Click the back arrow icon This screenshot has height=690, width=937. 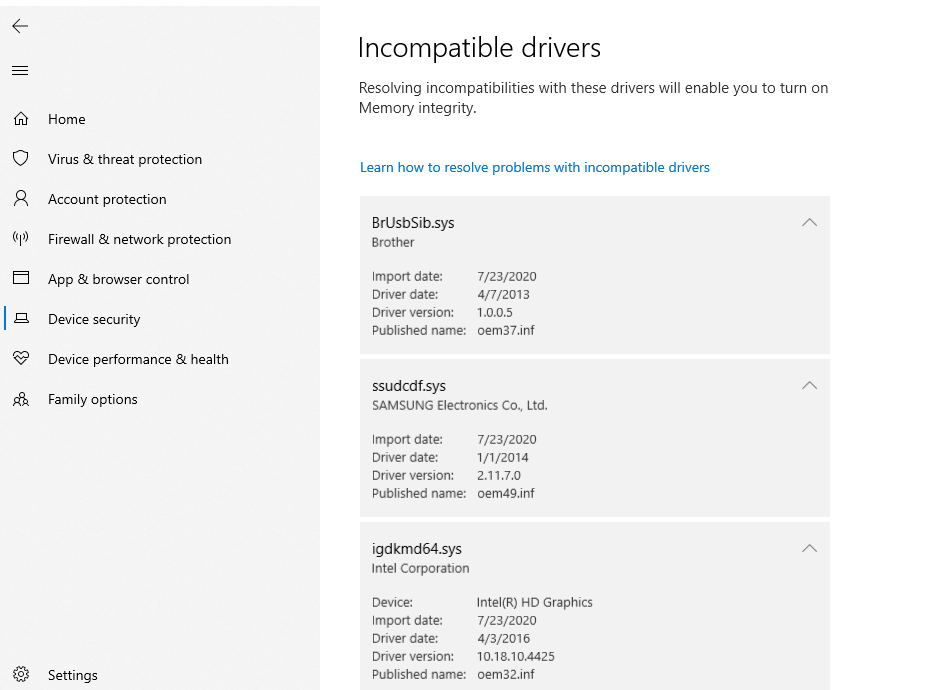pyautogui.click(x=20, y=26)
